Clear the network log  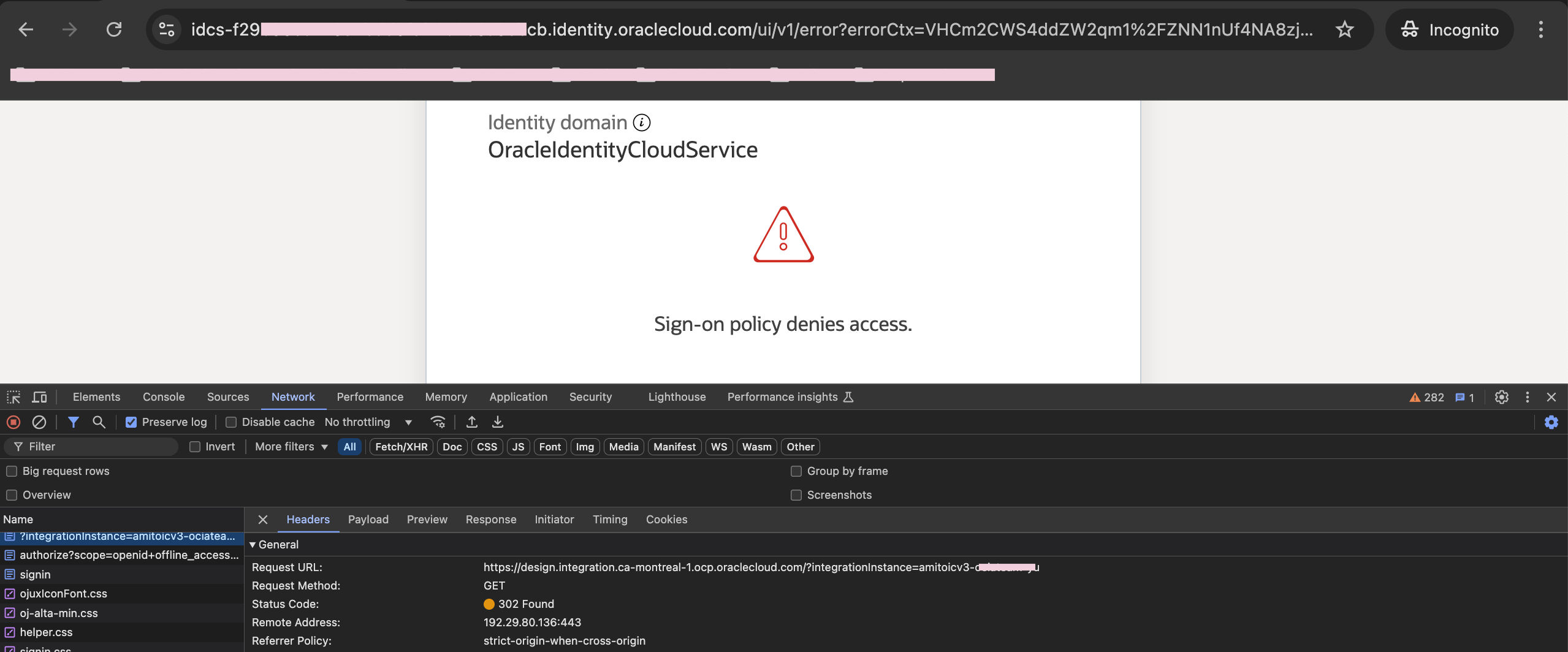coord(39,422)
